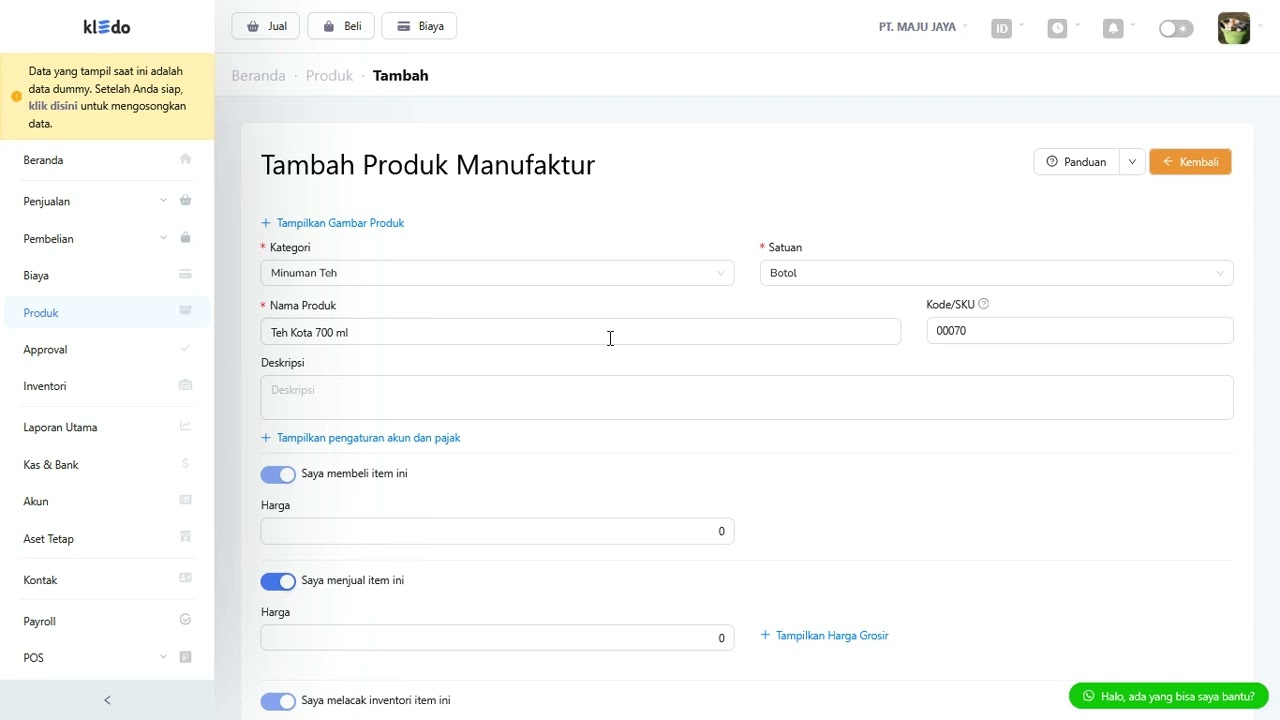Viewport: 1280px width, 720px height.
Task: Open the user profile avatar
Action: (x=1233, y=28)
